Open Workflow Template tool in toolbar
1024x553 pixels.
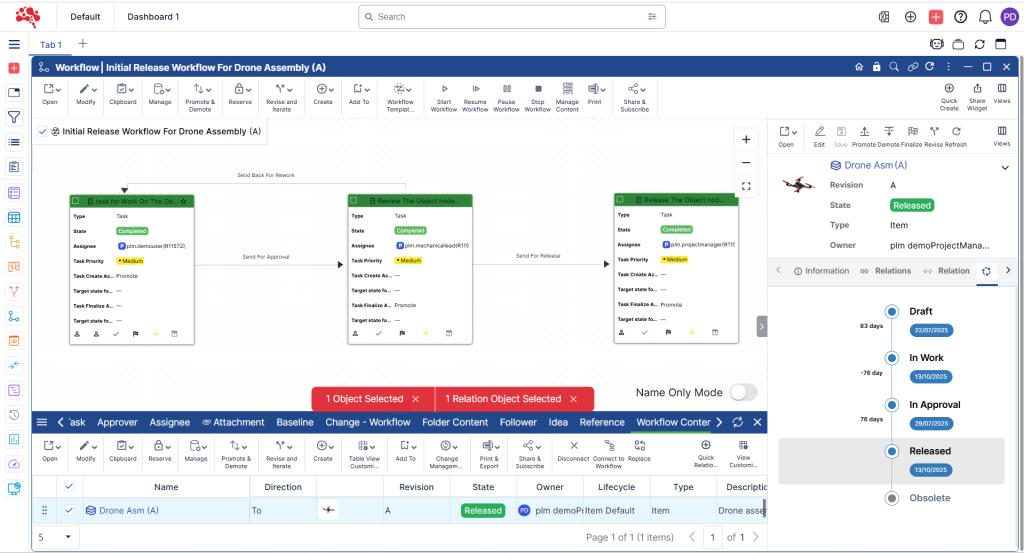point(400,90)
